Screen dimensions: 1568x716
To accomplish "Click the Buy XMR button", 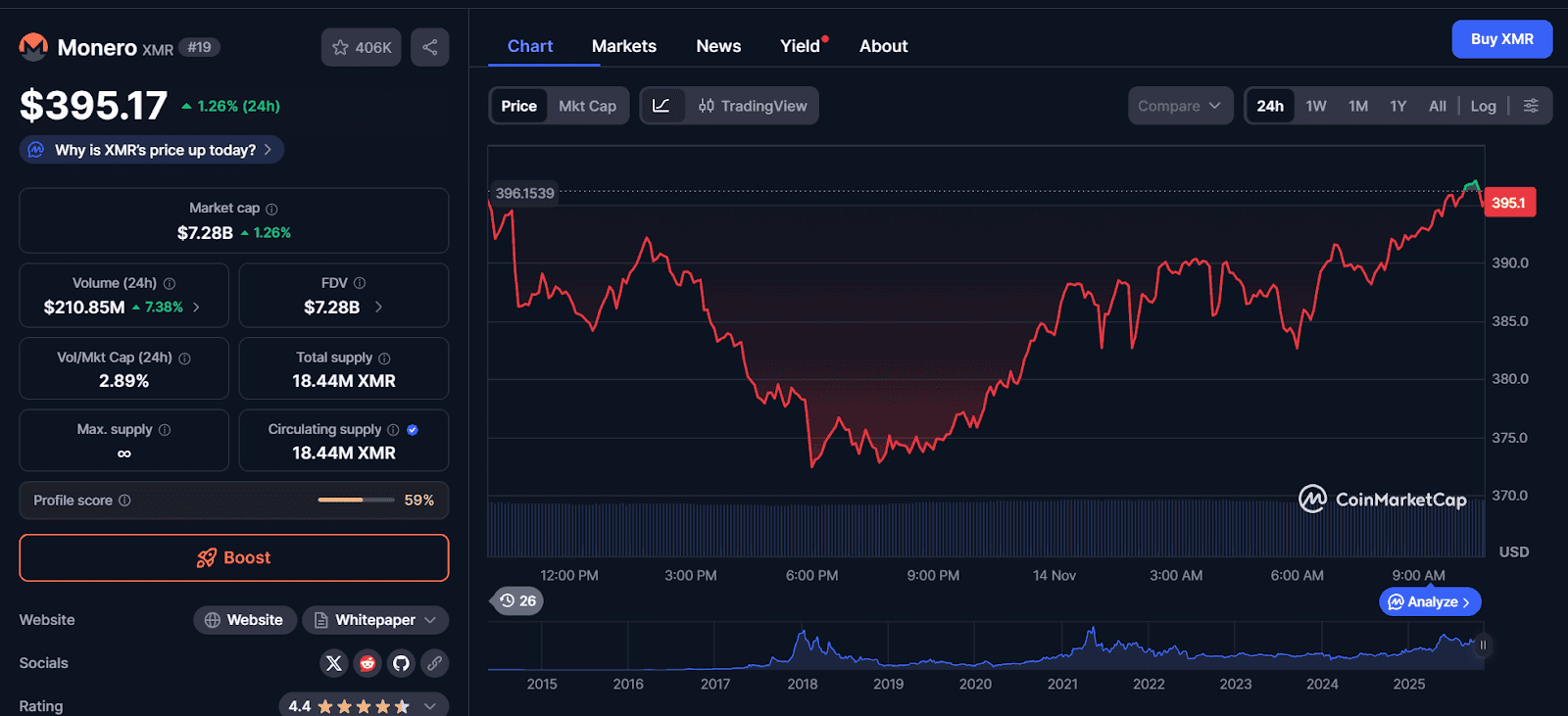I will point(1501,39).
